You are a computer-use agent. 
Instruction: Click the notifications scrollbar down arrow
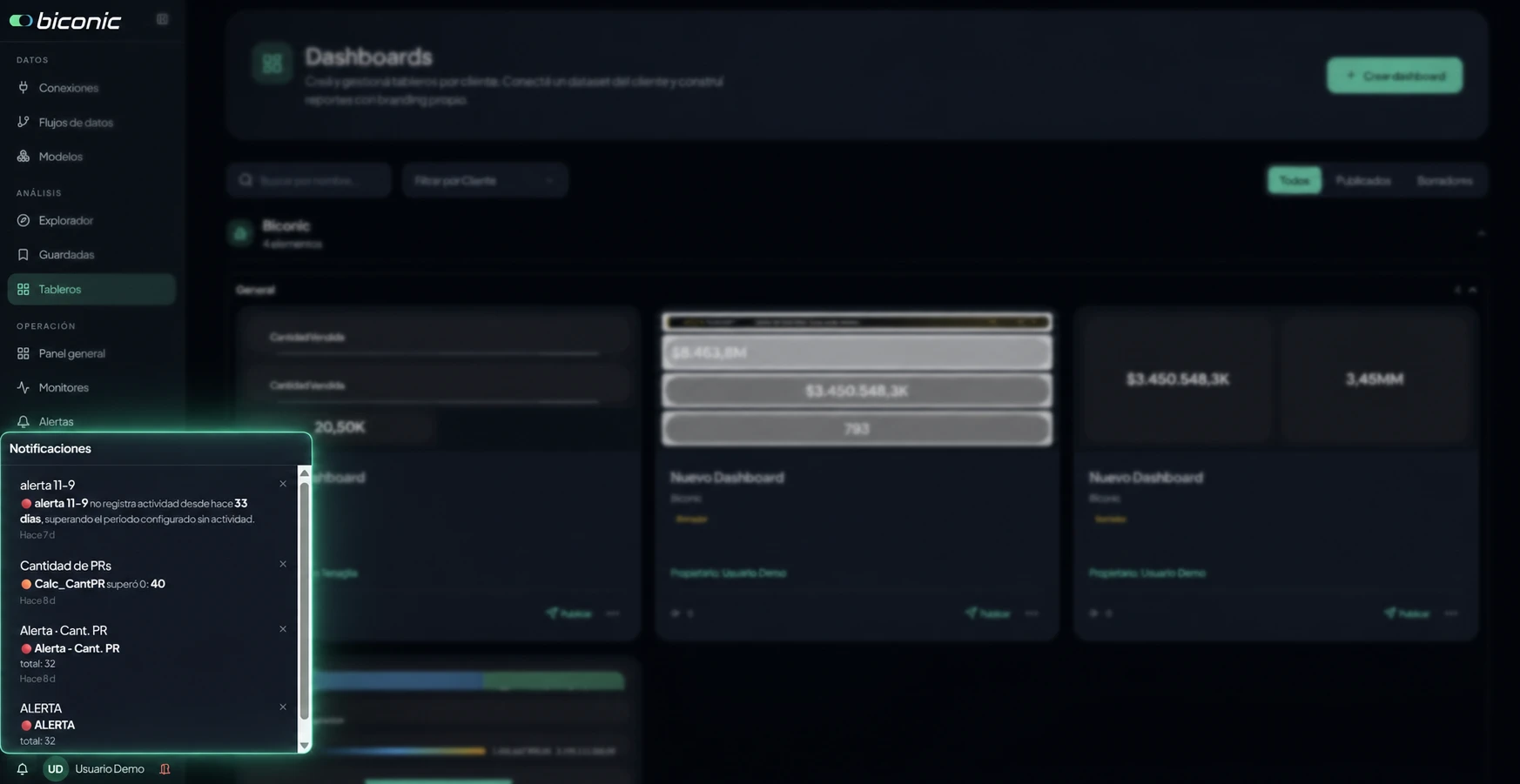[x=304, y=746]
